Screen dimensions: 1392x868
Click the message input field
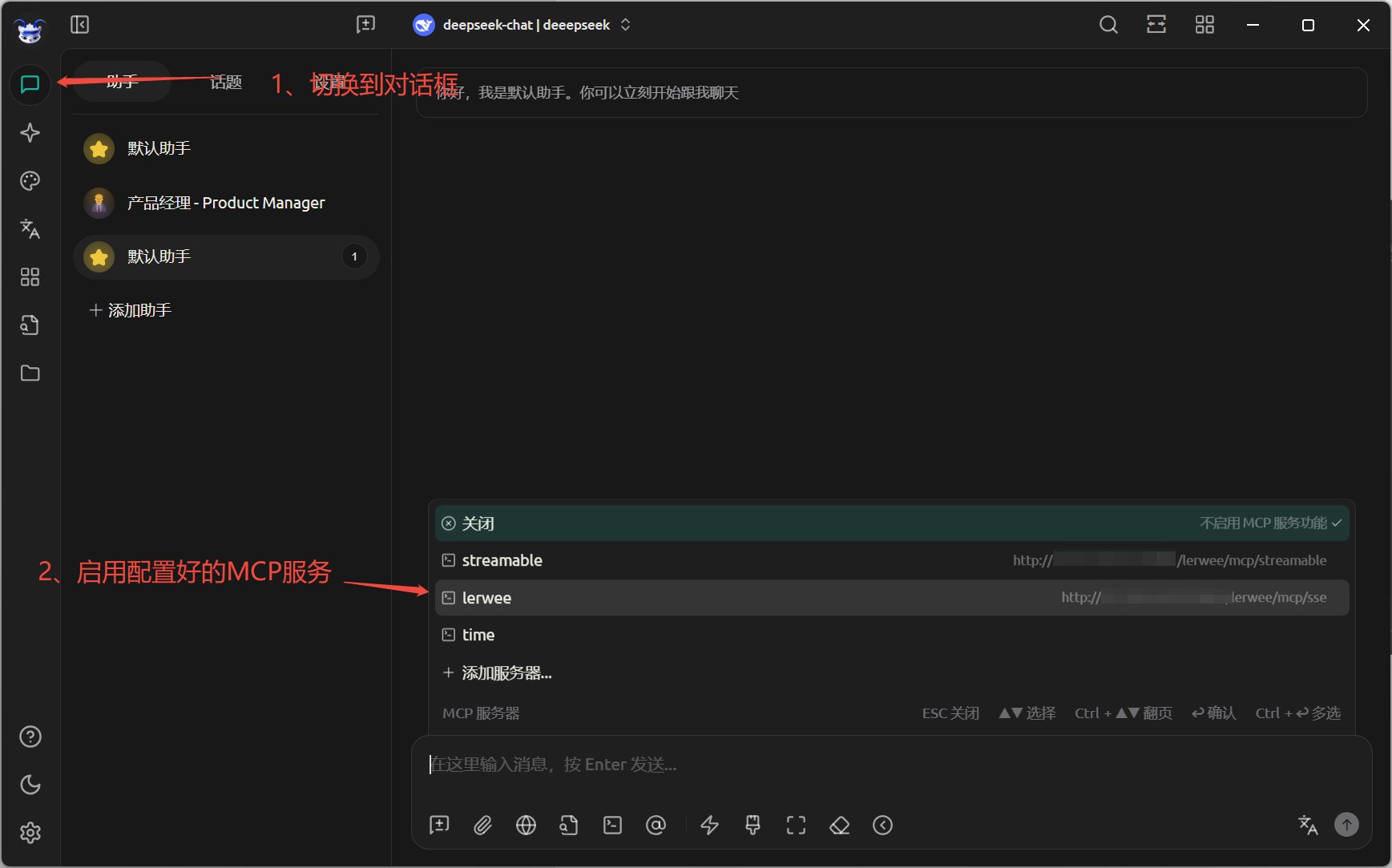click(891, 765)
